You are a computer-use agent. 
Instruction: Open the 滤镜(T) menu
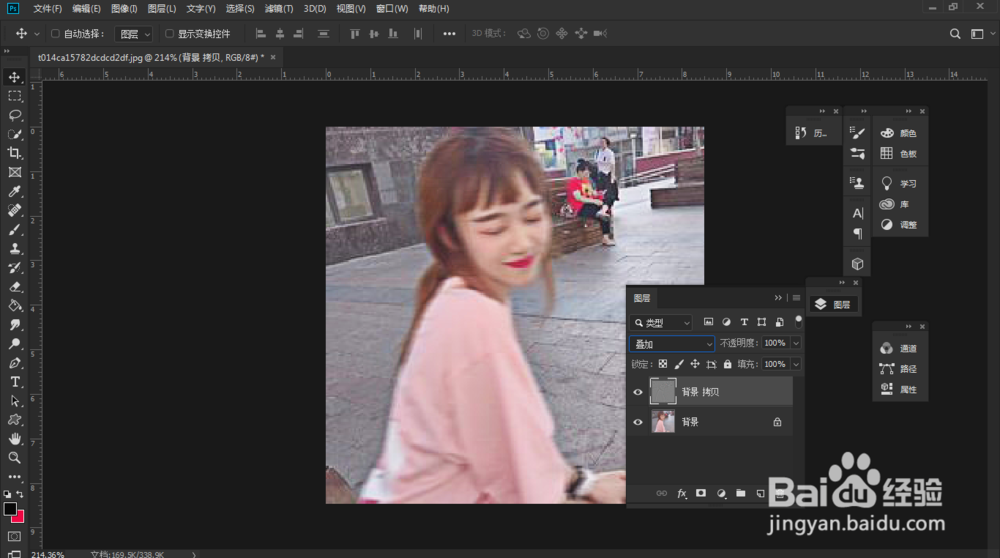[x=279, y=9]
